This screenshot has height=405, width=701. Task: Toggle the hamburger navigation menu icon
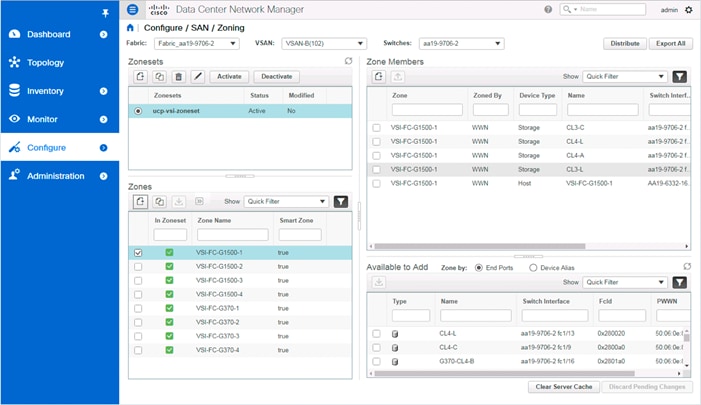pos(132,9)
